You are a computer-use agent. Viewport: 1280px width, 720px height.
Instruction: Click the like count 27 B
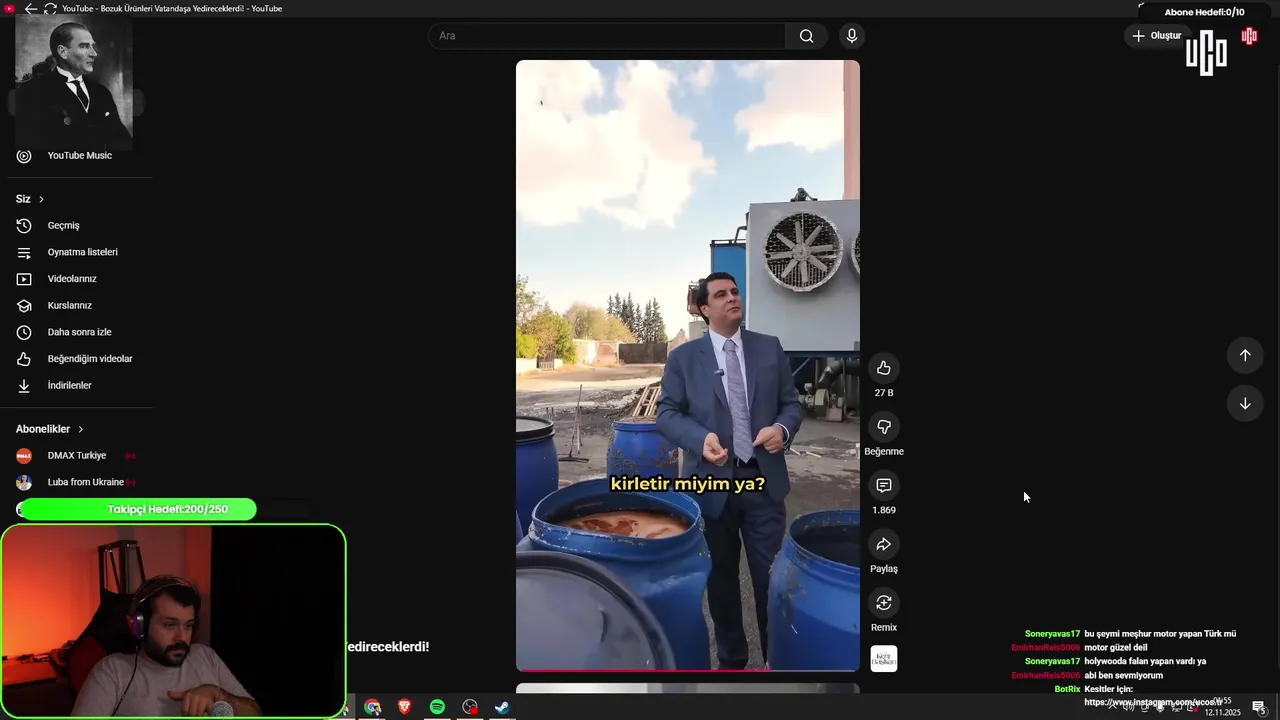tap(884, 393)
